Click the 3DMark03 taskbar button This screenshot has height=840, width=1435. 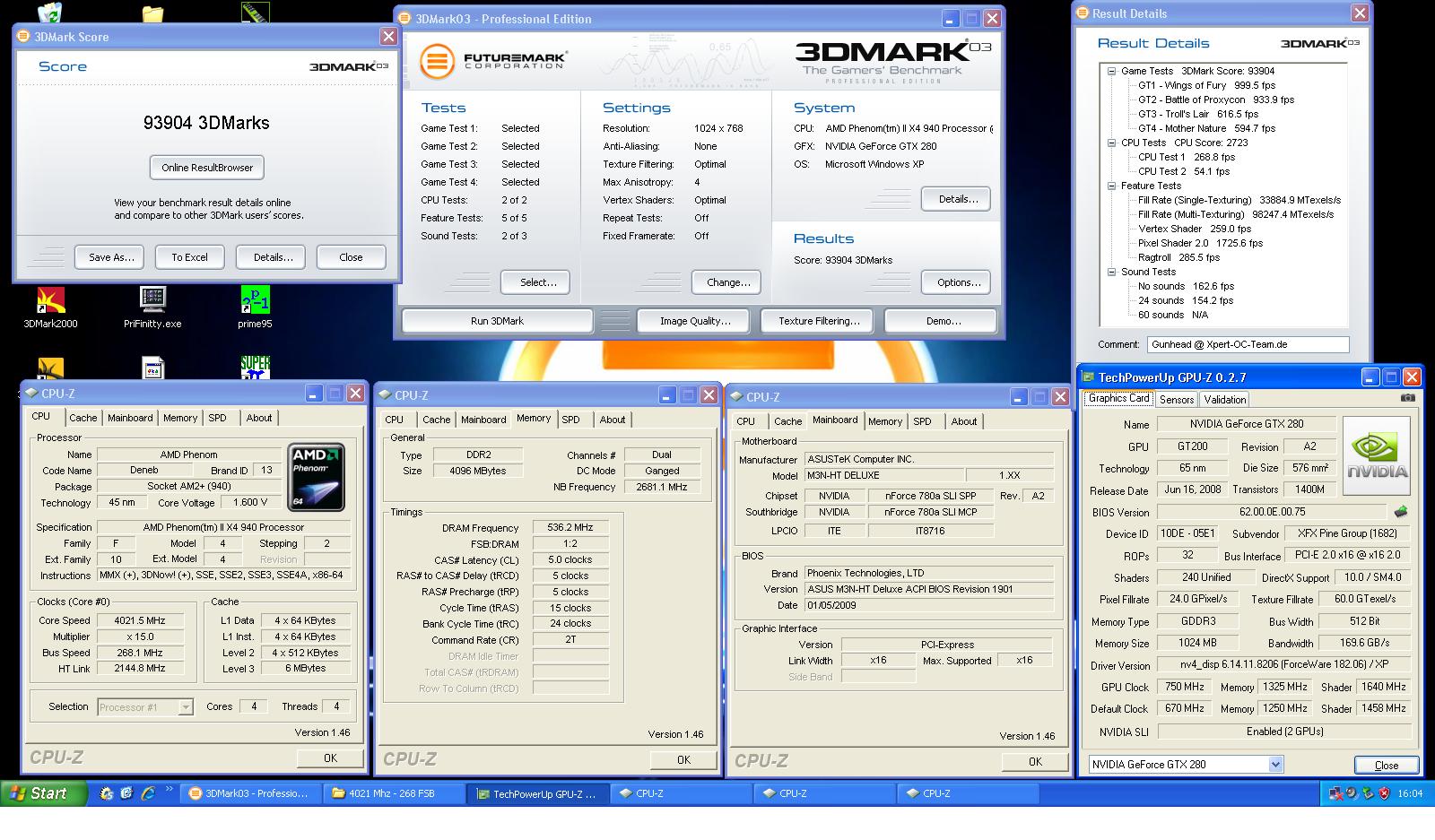coord(251,793)
